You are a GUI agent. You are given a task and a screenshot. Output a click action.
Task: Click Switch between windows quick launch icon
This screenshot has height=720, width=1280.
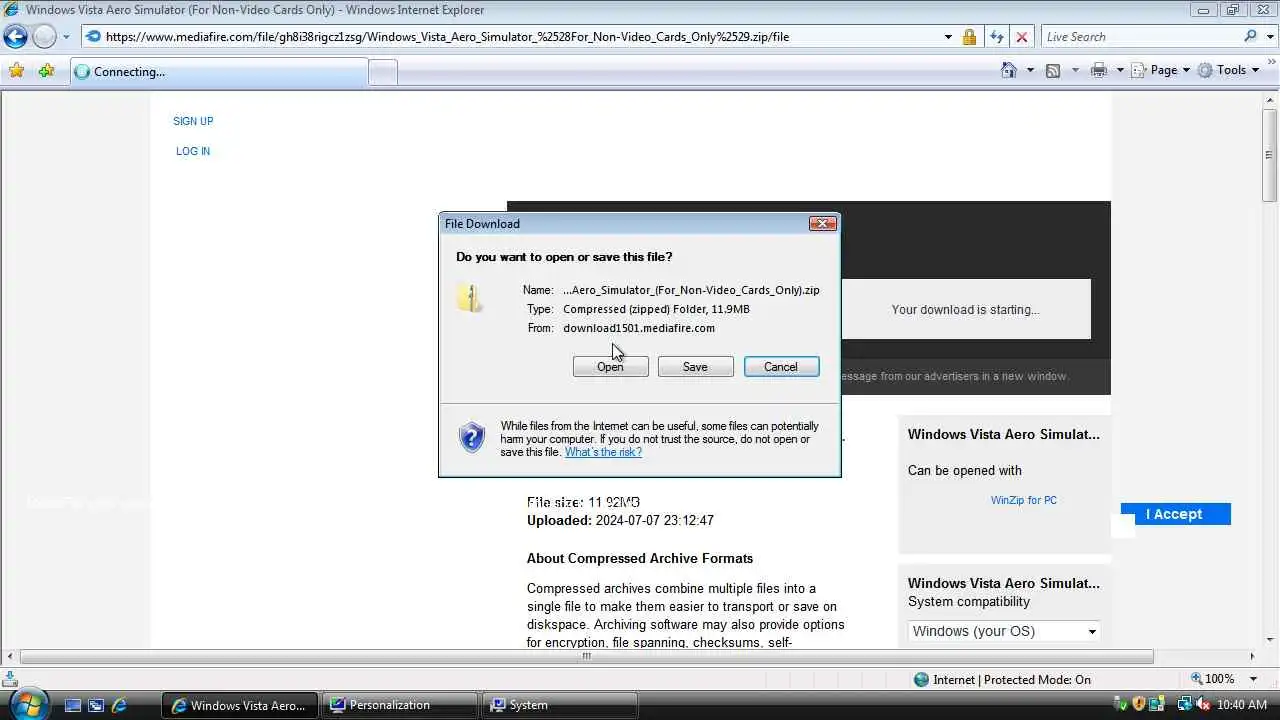coord(96,705)
